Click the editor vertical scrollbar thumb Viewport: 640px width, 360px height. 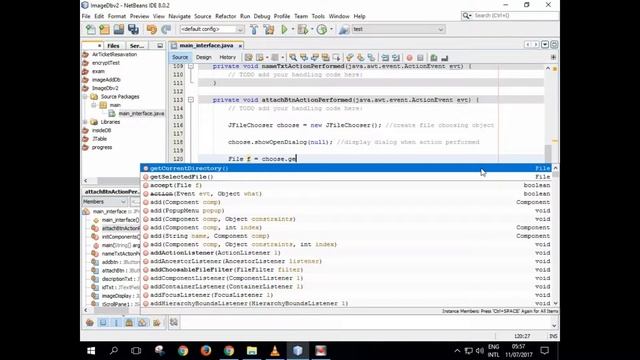click(x=548, y=153)
